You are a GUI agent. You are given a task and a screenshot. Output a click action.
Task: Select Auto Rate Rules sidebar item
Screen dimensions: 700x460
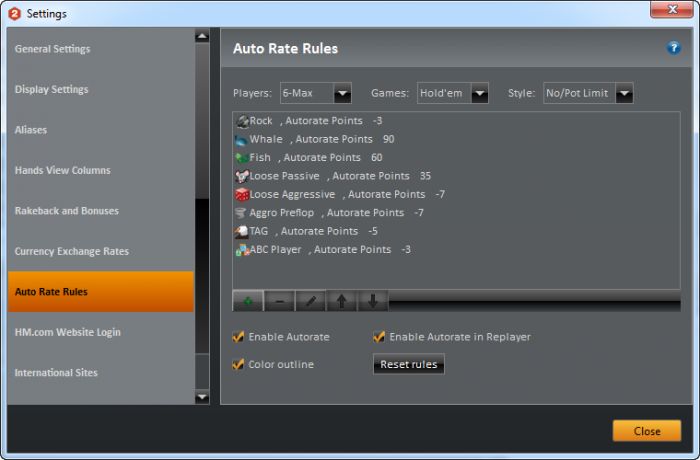101,292
